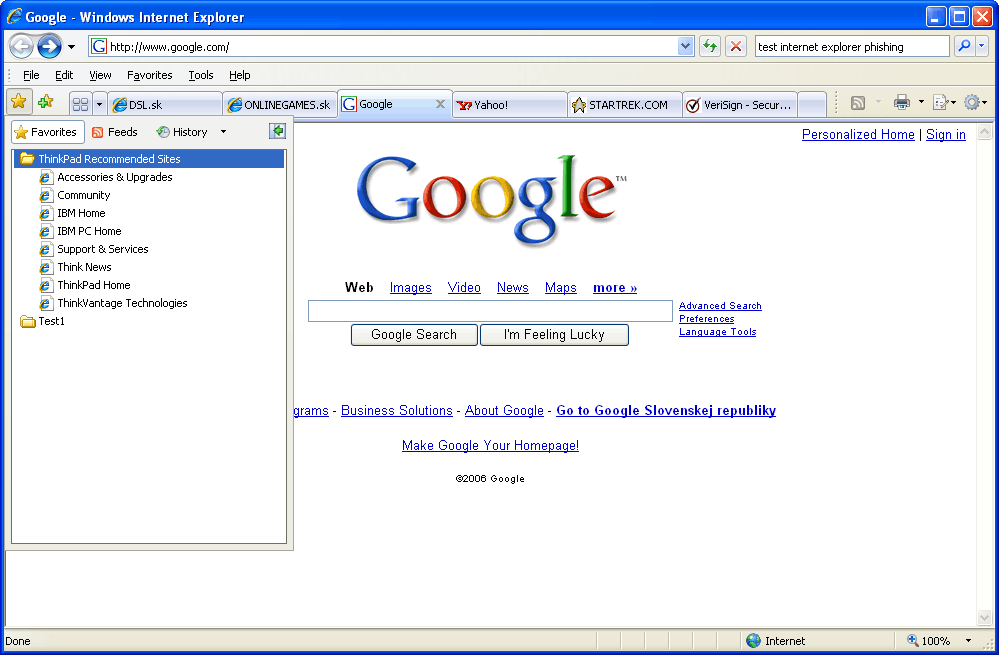999x655 pixels.
Task: Open the Tools menu
Action: pos(201,75)
